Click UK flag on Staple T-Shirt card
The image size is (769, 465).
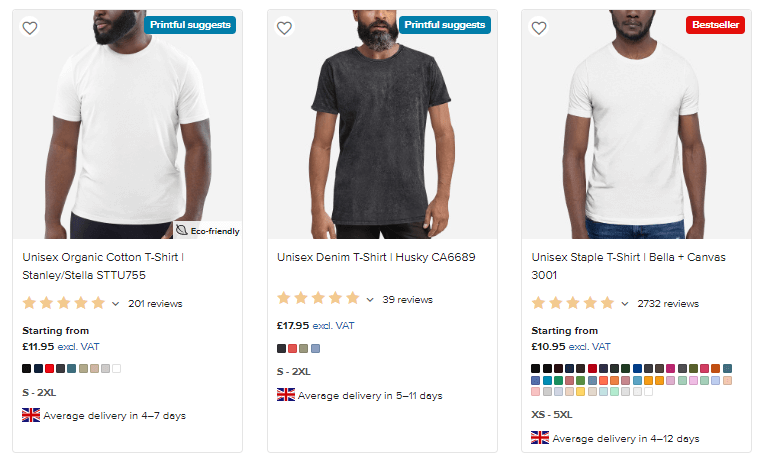point(540,438)
